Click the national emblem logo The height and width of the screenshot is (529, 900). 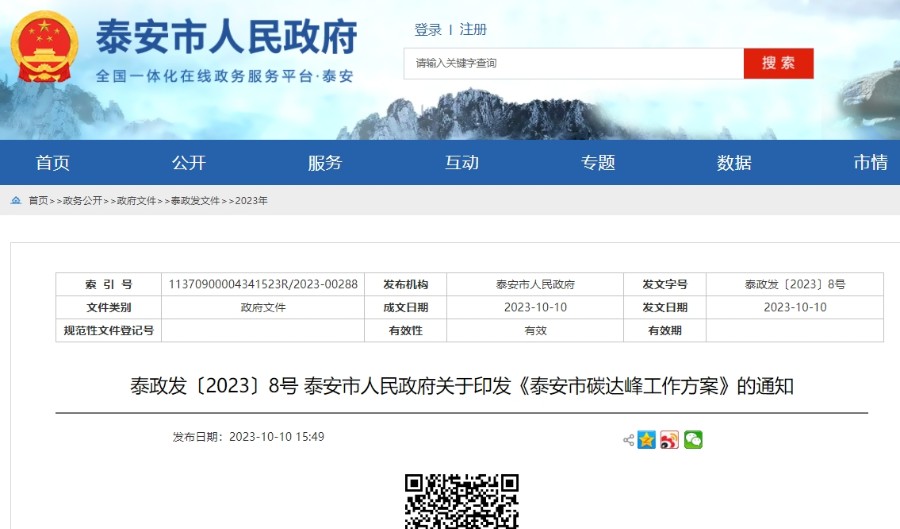pyautogui.click(x=44, y=46)
